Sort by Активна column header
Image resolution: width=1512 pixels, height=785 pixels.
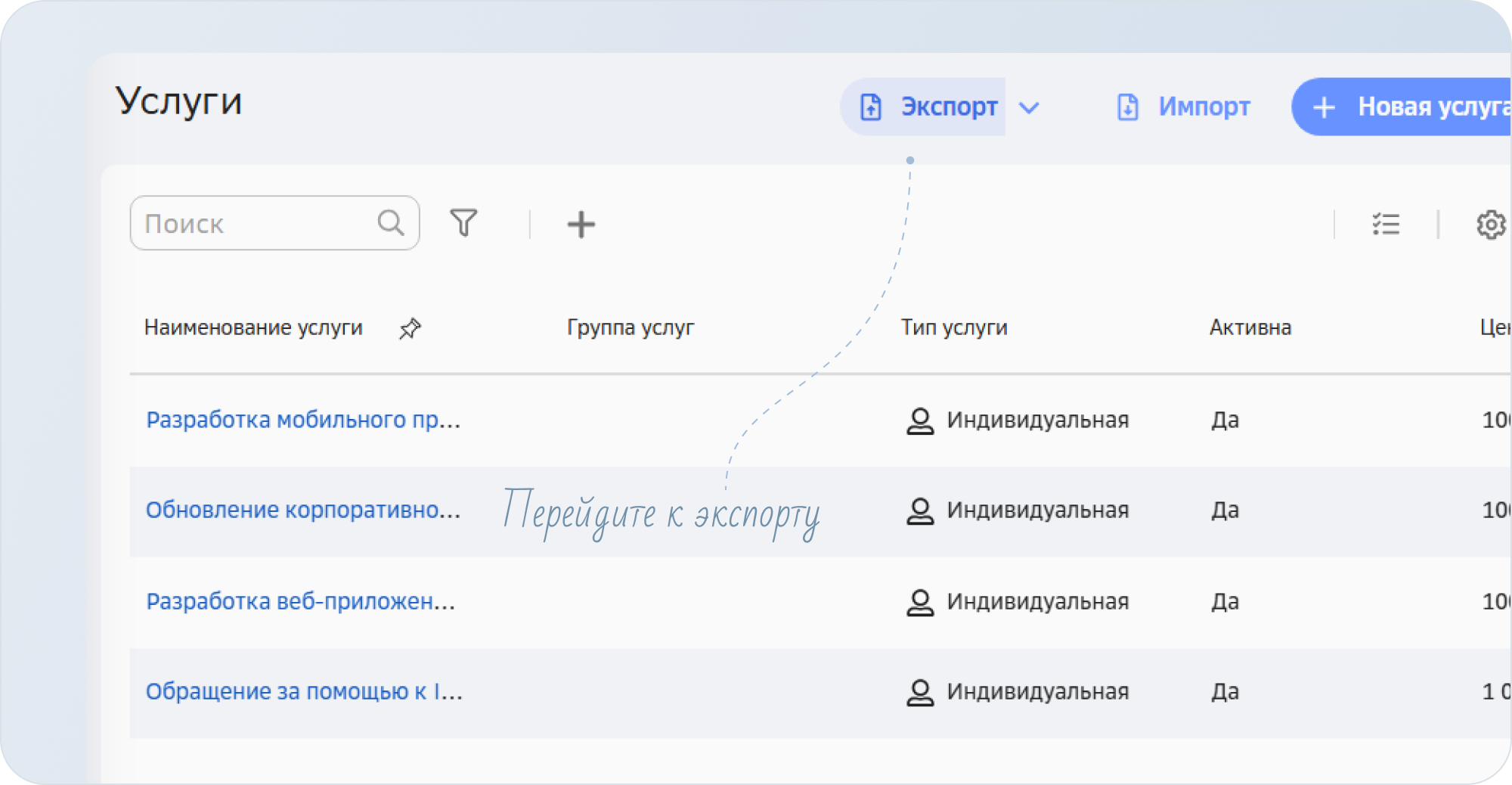(1250, 327)
